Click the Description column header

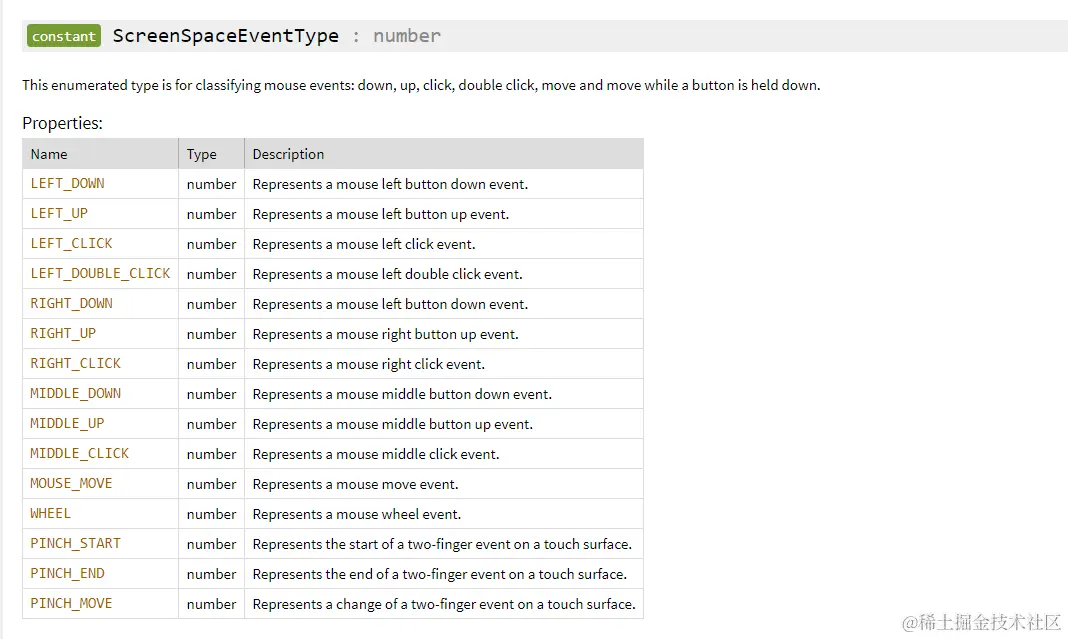288,154
